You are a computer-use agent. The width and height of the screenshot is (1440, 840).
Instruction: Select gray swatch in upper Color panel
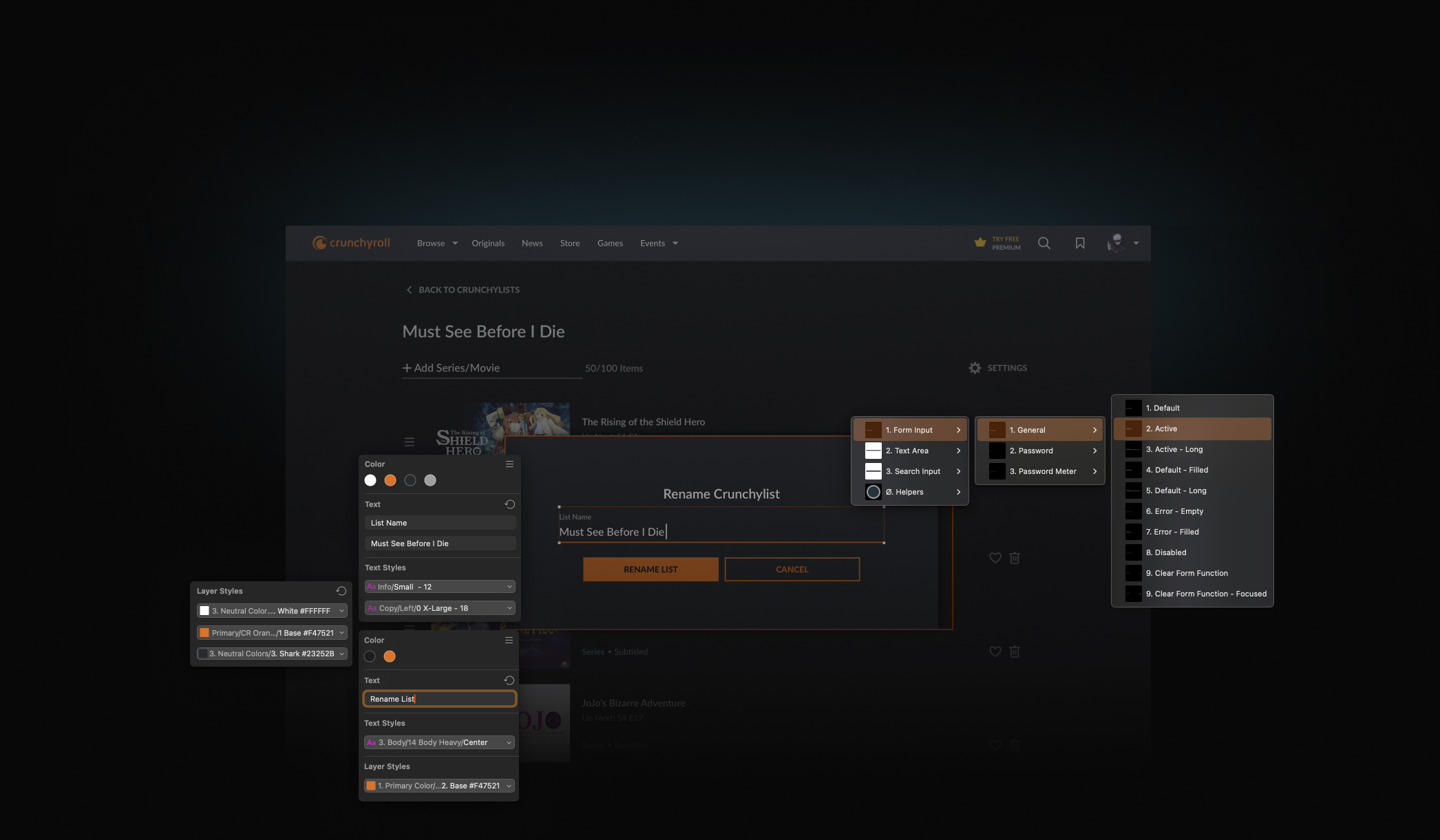pos(430,480)
